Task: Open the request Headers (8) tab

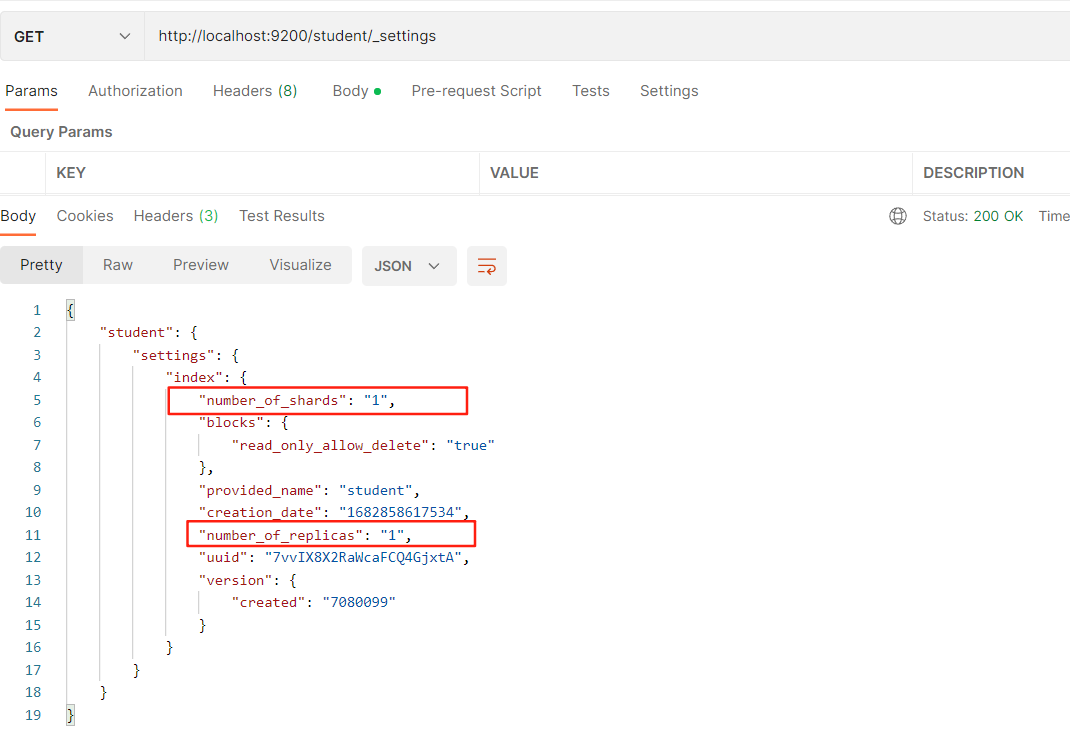Action: pyautogui.click(x=255, y=91)
